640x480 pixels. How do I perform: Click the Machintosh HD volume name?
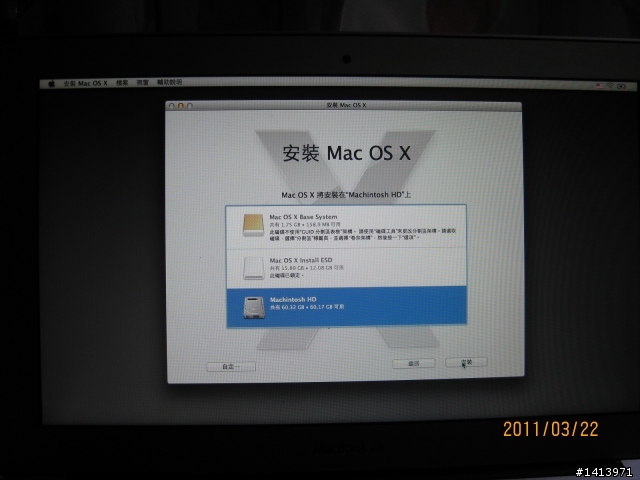pyautogui.click(x=293, y=299)
